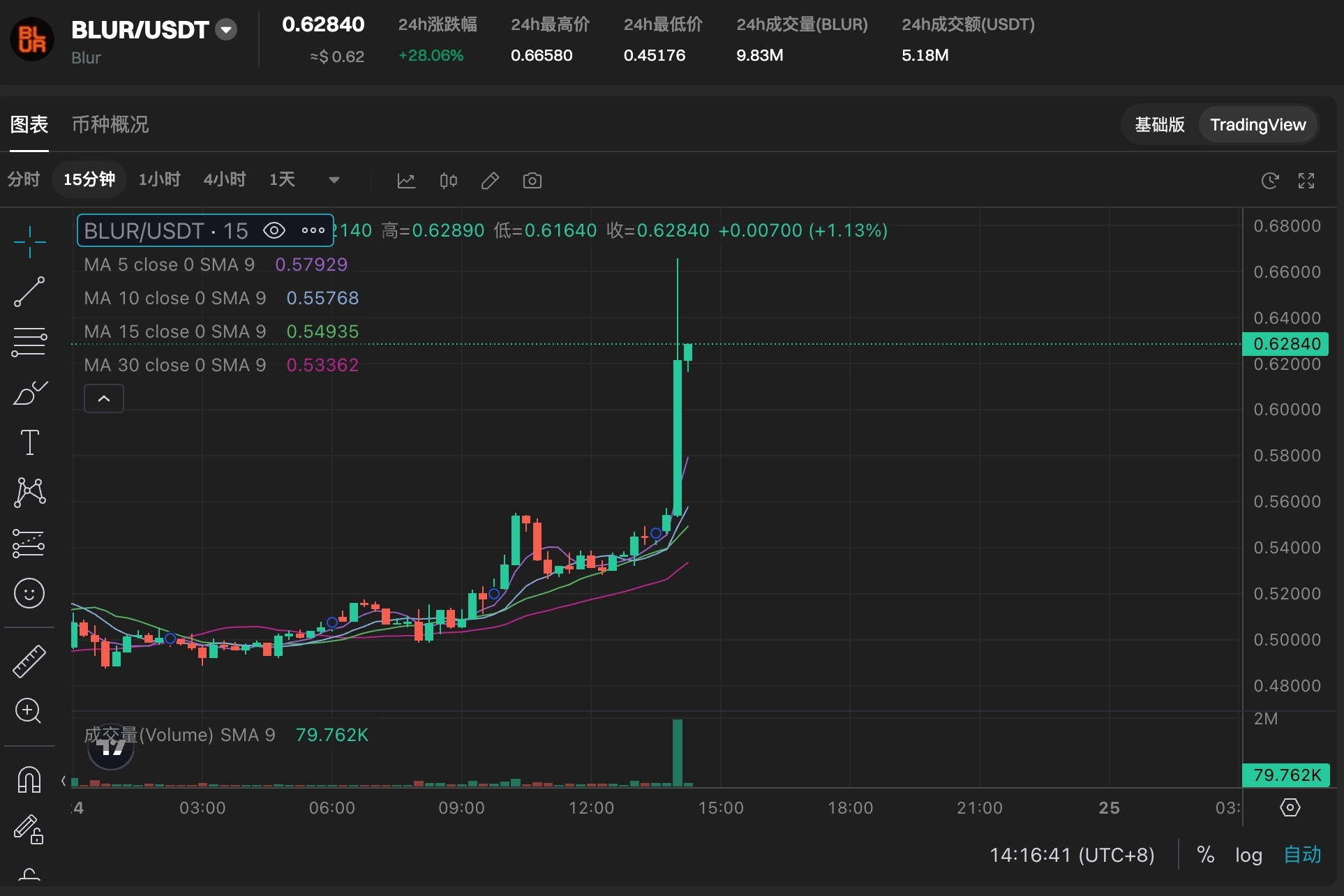1344x896 pixels.
Task: Select the 15分钟 timeframe
Action: click(x=89, y=180)
